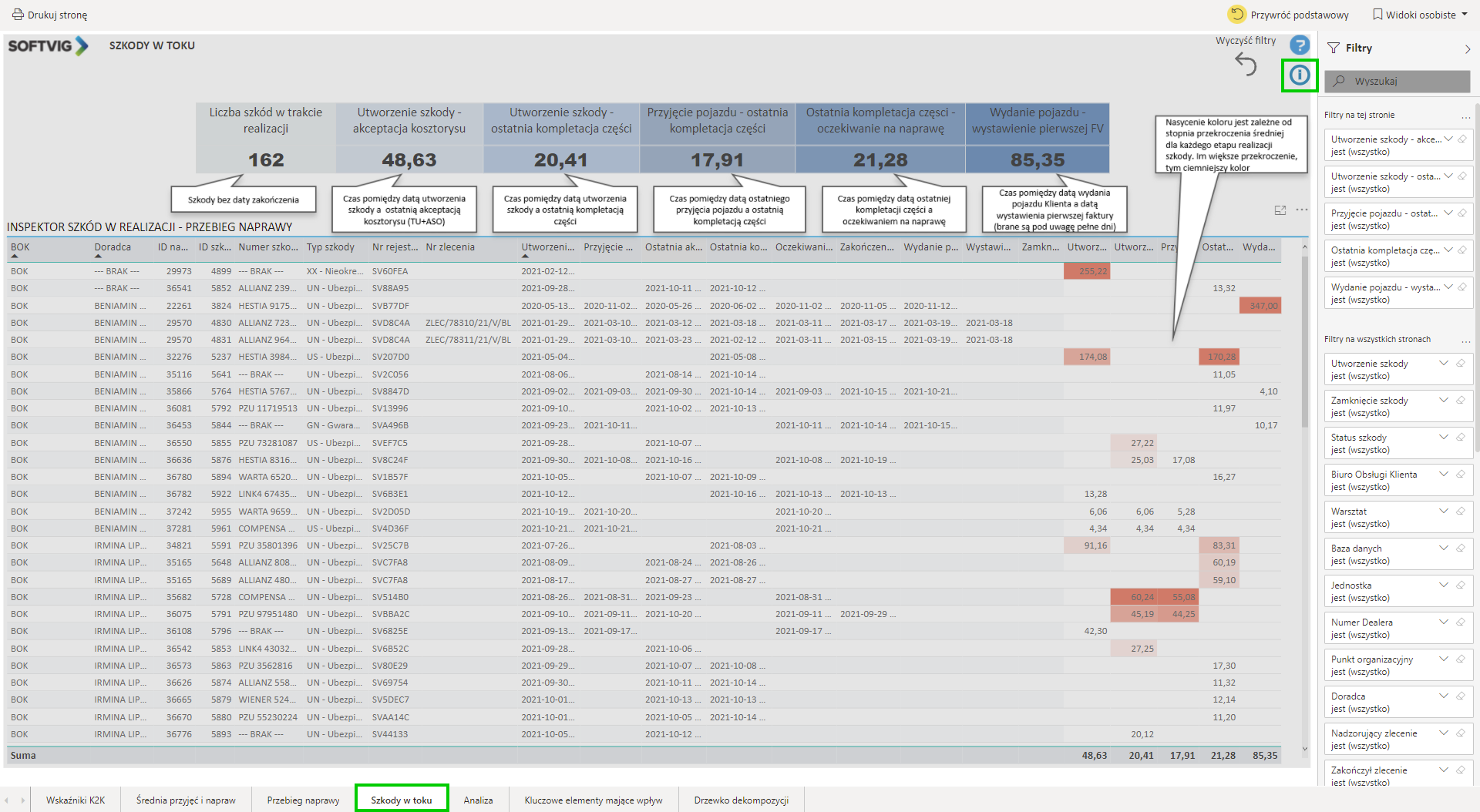Click Przywróć podstawowy button
1480x812 pixels.
click(1288, 15)
